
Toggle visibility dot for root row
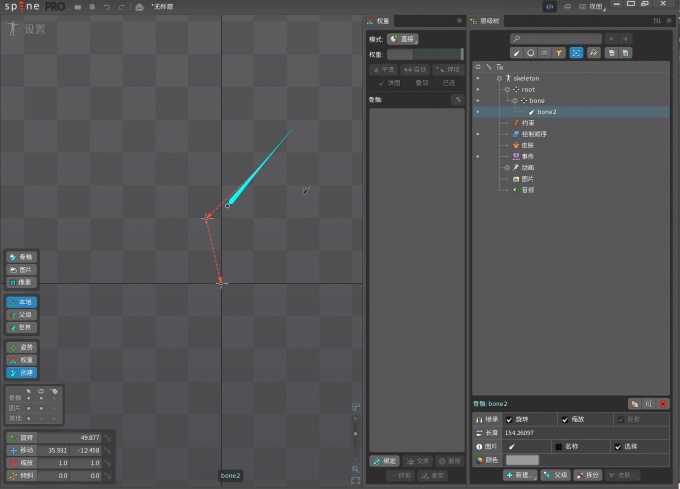click(478, 90)
